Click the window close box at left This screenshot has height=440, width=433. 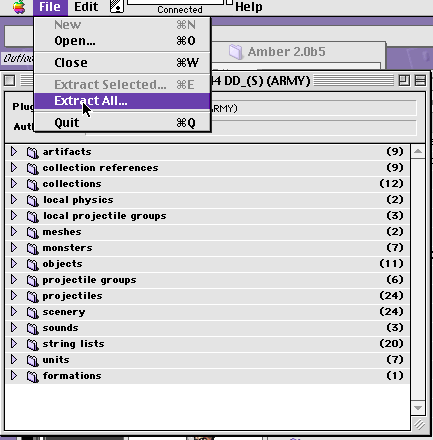pyautogui.click(x=9, y=80)
